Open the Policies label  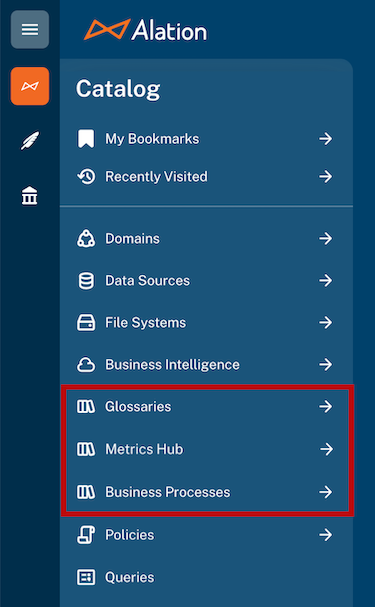pos(130,535)
